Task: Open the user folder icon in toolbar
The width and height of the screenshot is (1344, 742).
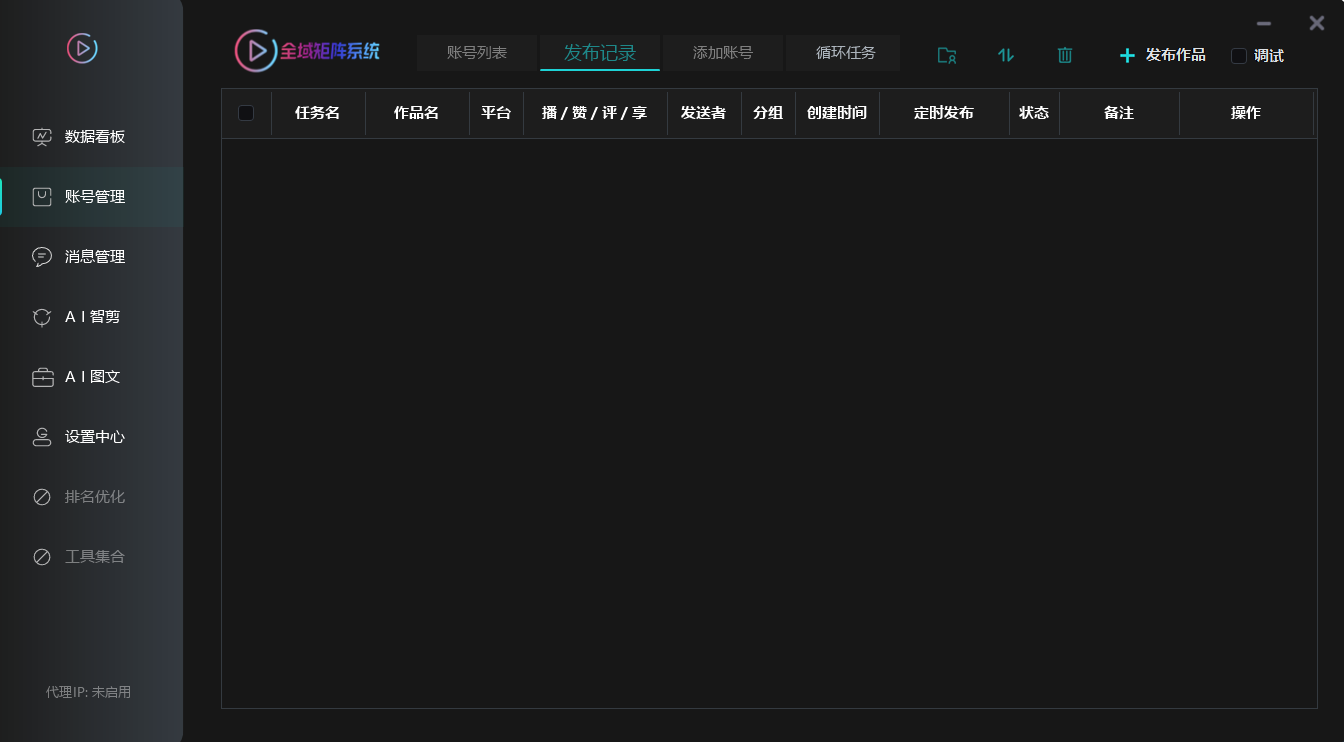Action: point(947,56)
